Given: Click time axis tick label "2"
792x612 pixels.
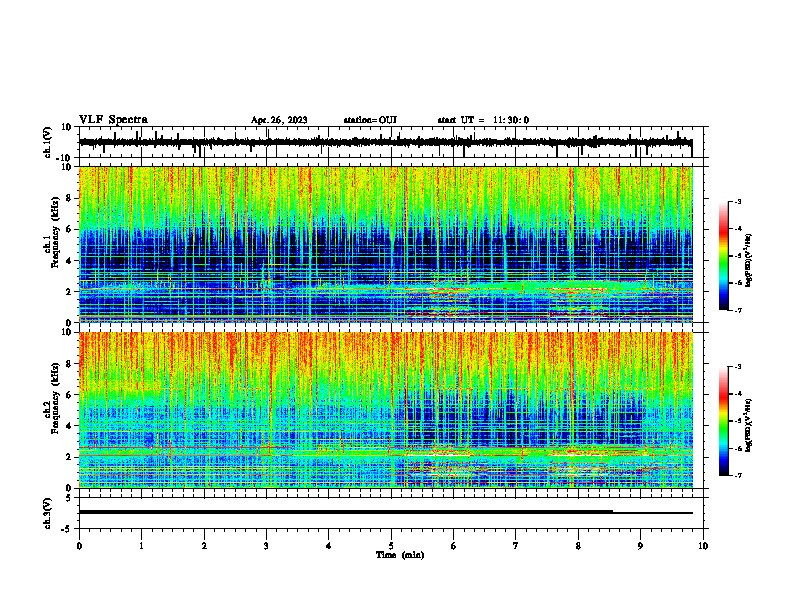Looking at the screenshot, I should (x=204, y=546).
